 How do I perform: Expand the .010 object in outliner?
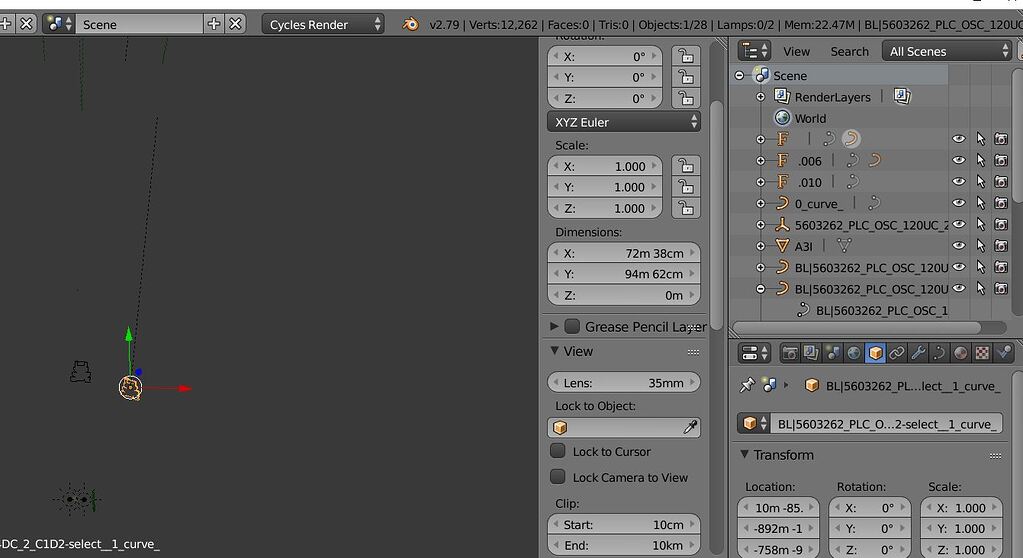(x=760, y=181)
